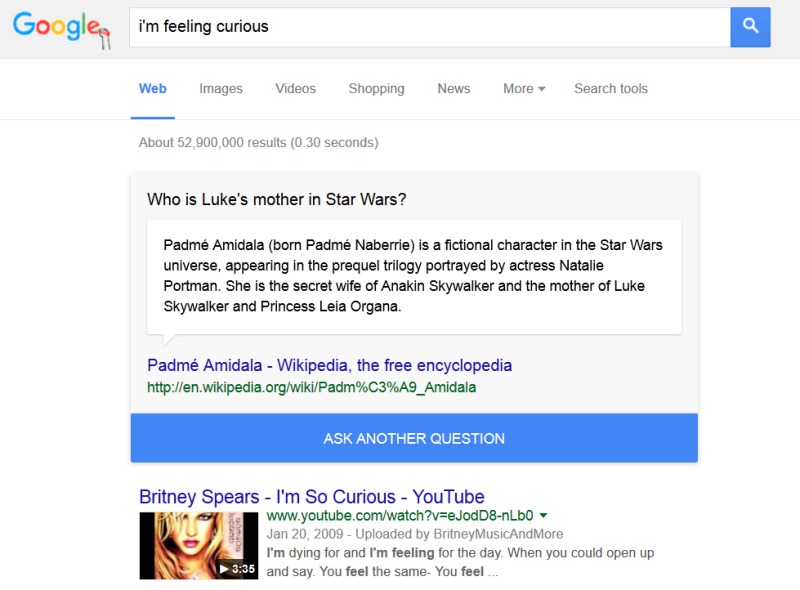Open Britney Spears I'm So Curious result
This screenshot has height=590, width=800.
(x=311, y=497)
